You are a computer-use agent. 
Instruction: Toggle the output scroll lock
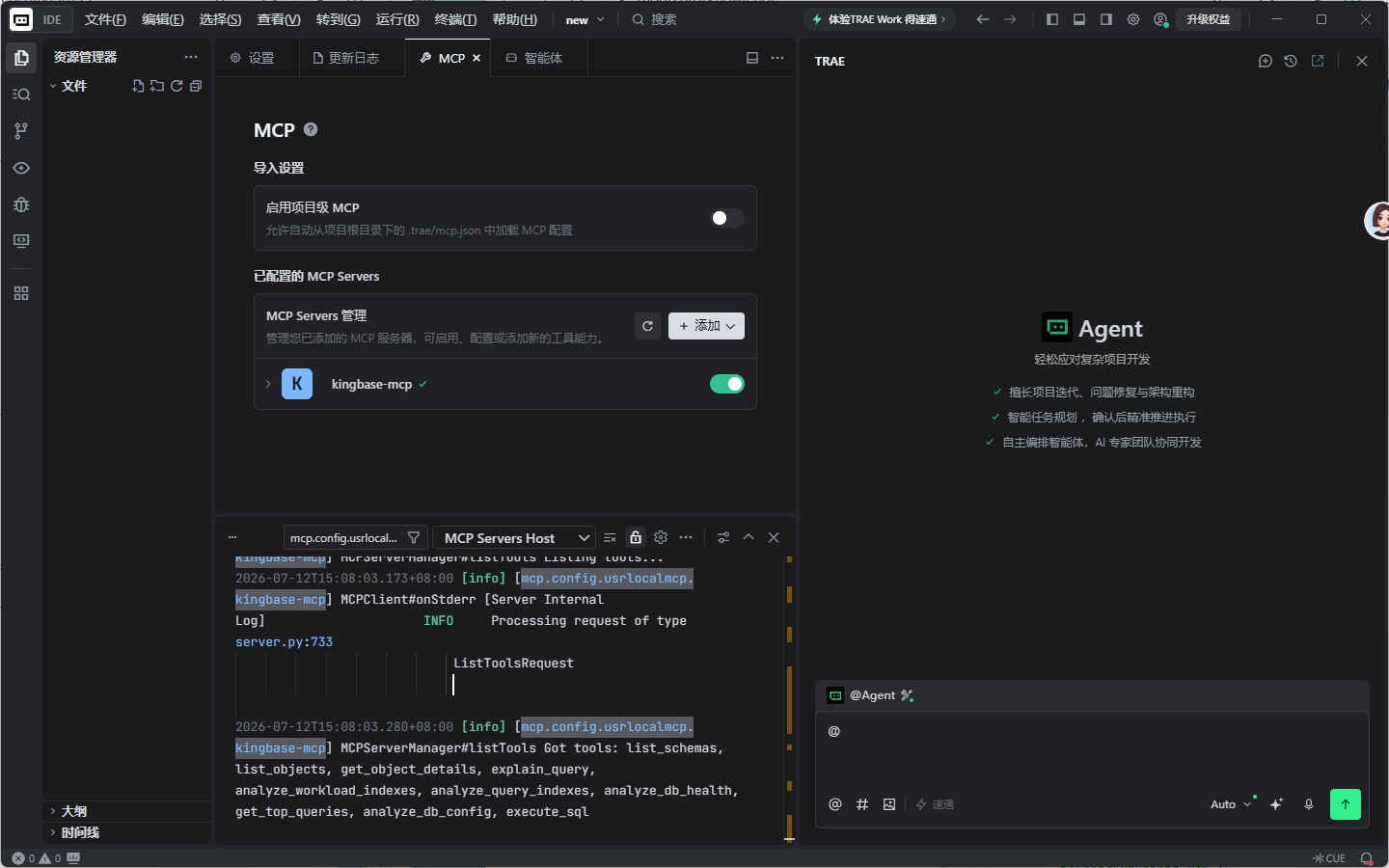click(x=636, y=538)
